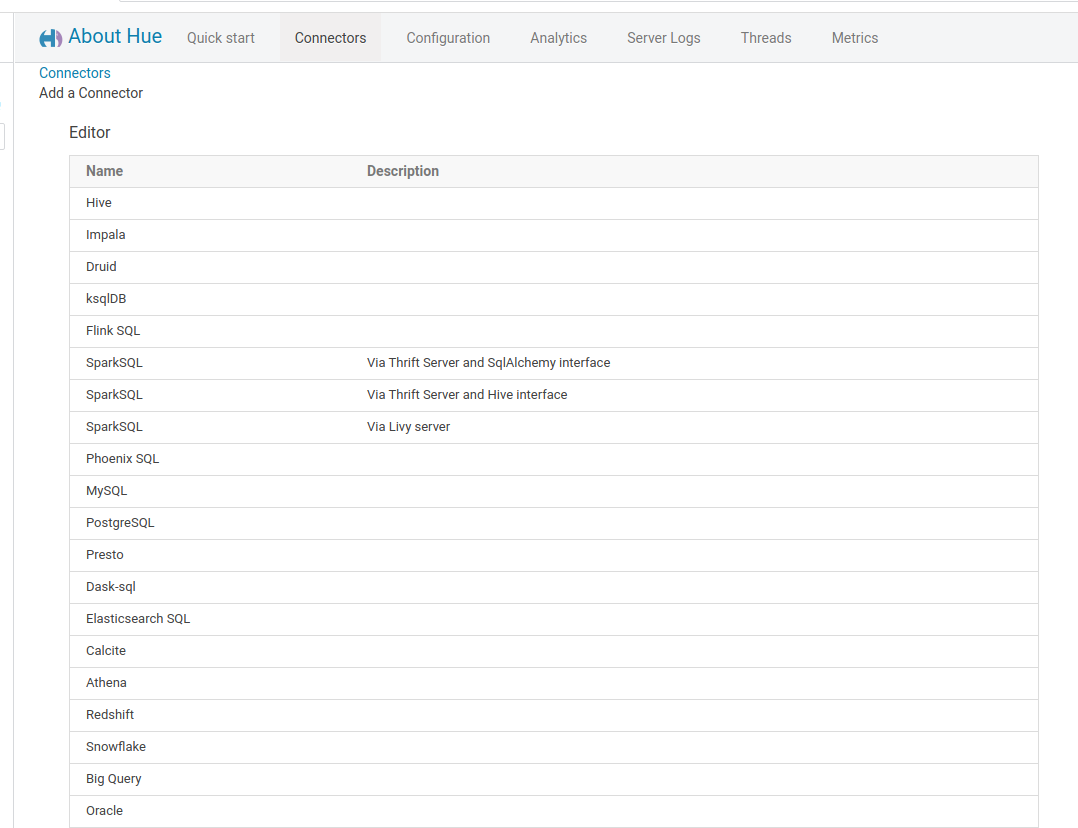The width and height of the screenshot is (1078, 828).
Task: View the Metrics tab
Action: tap(855, 38)
